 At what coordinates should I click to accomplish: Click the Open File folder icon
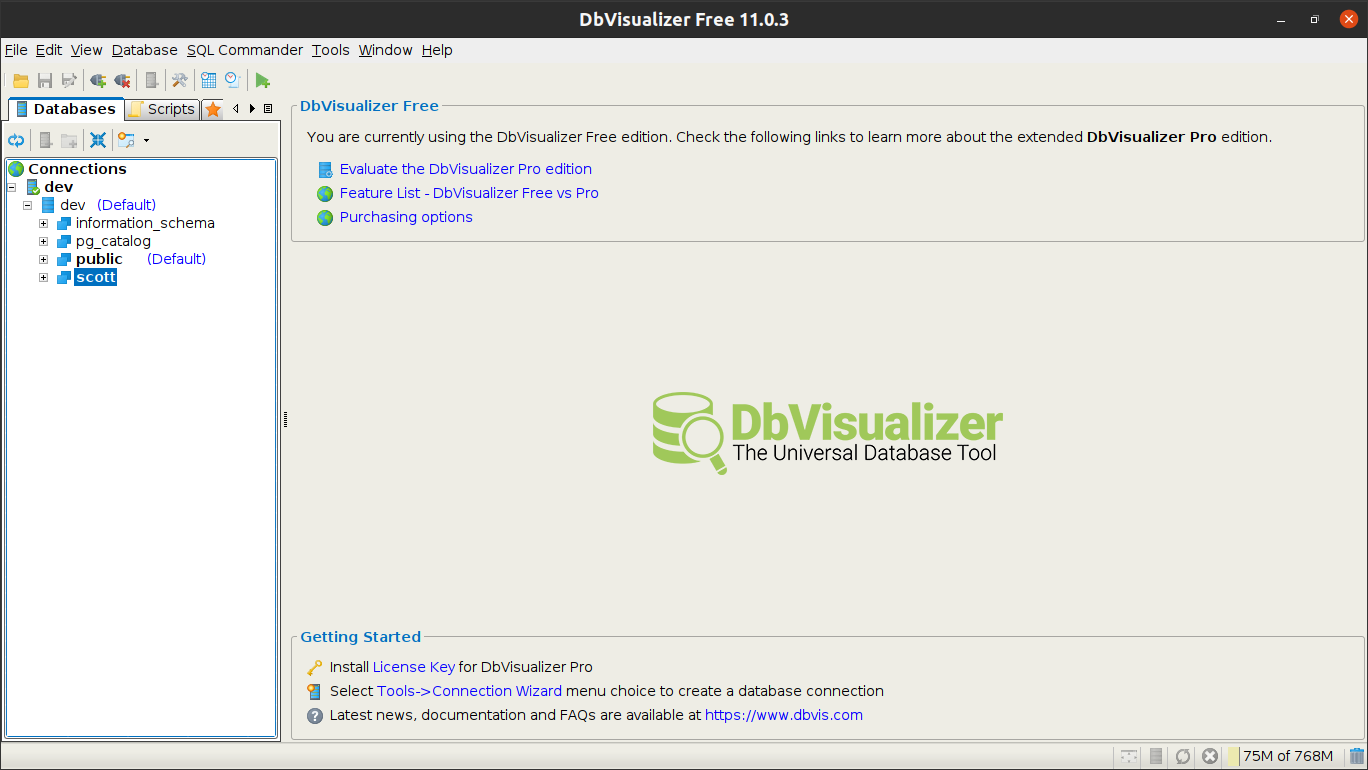pyautogui.click(x=20, y=81)
